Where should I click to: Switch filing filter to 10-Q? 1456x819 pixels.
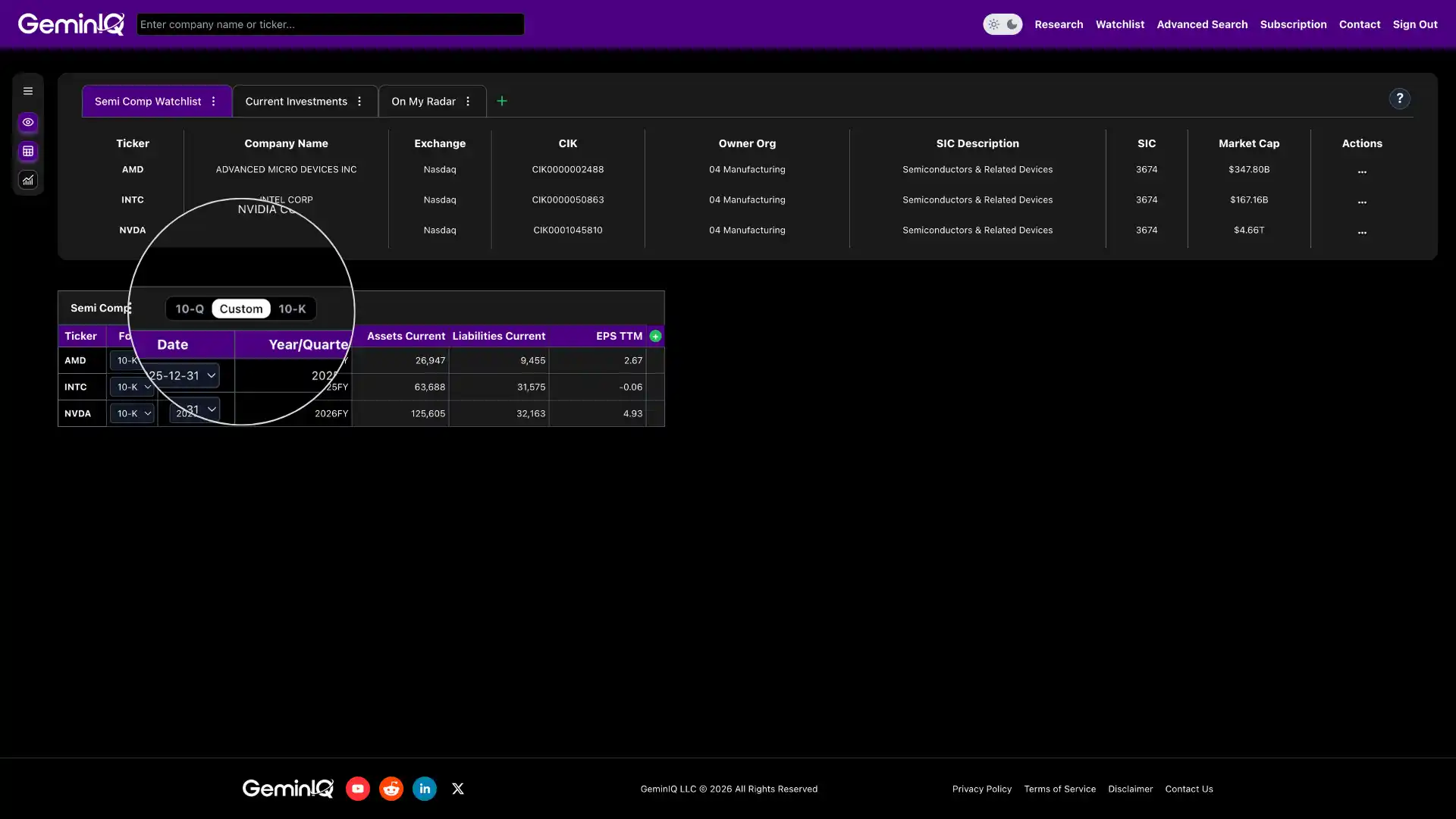point(188,309)
